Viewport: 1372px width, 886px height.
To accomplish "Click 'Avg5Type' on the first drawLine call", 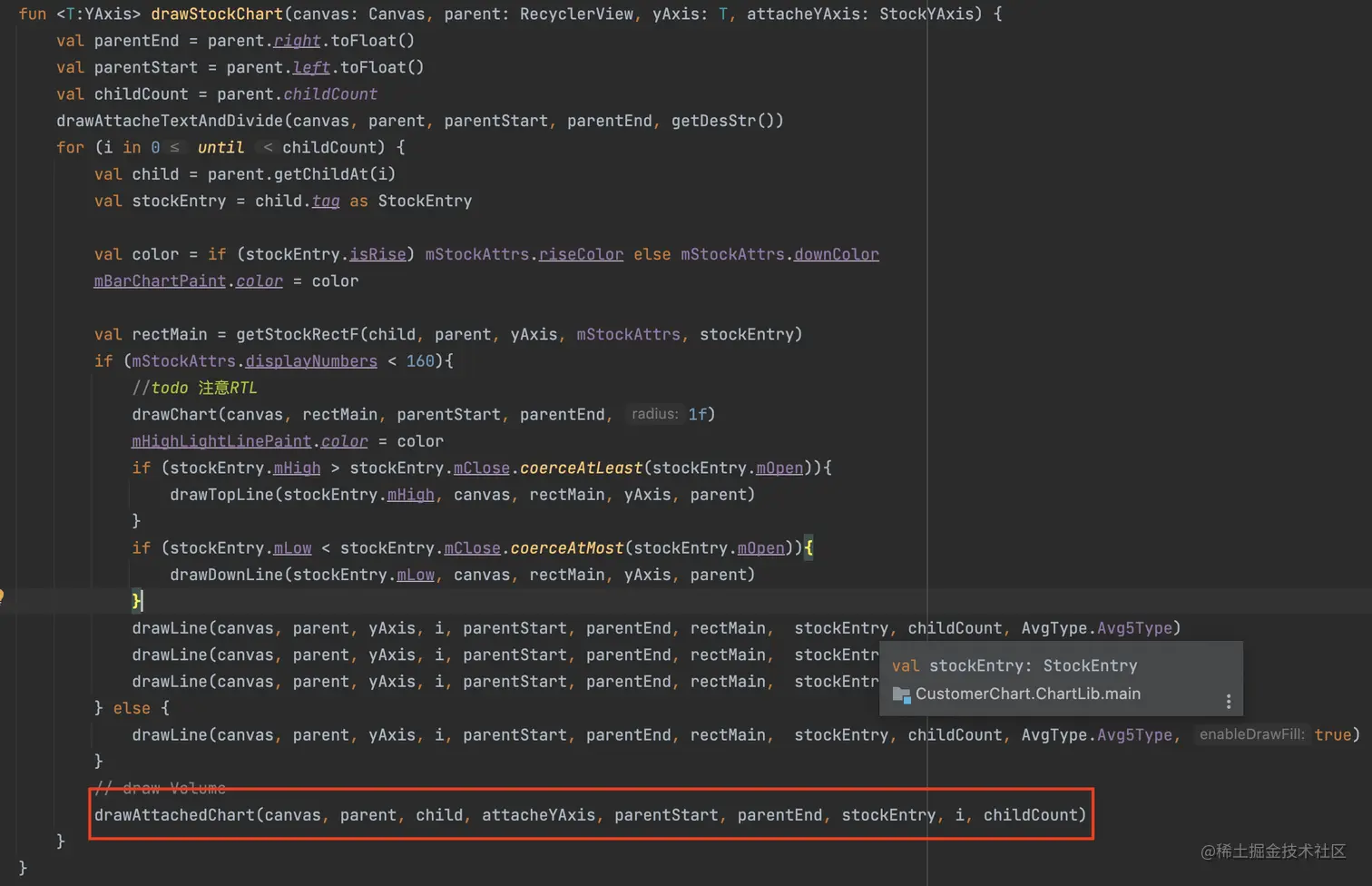I will [x=1134, y=628].
